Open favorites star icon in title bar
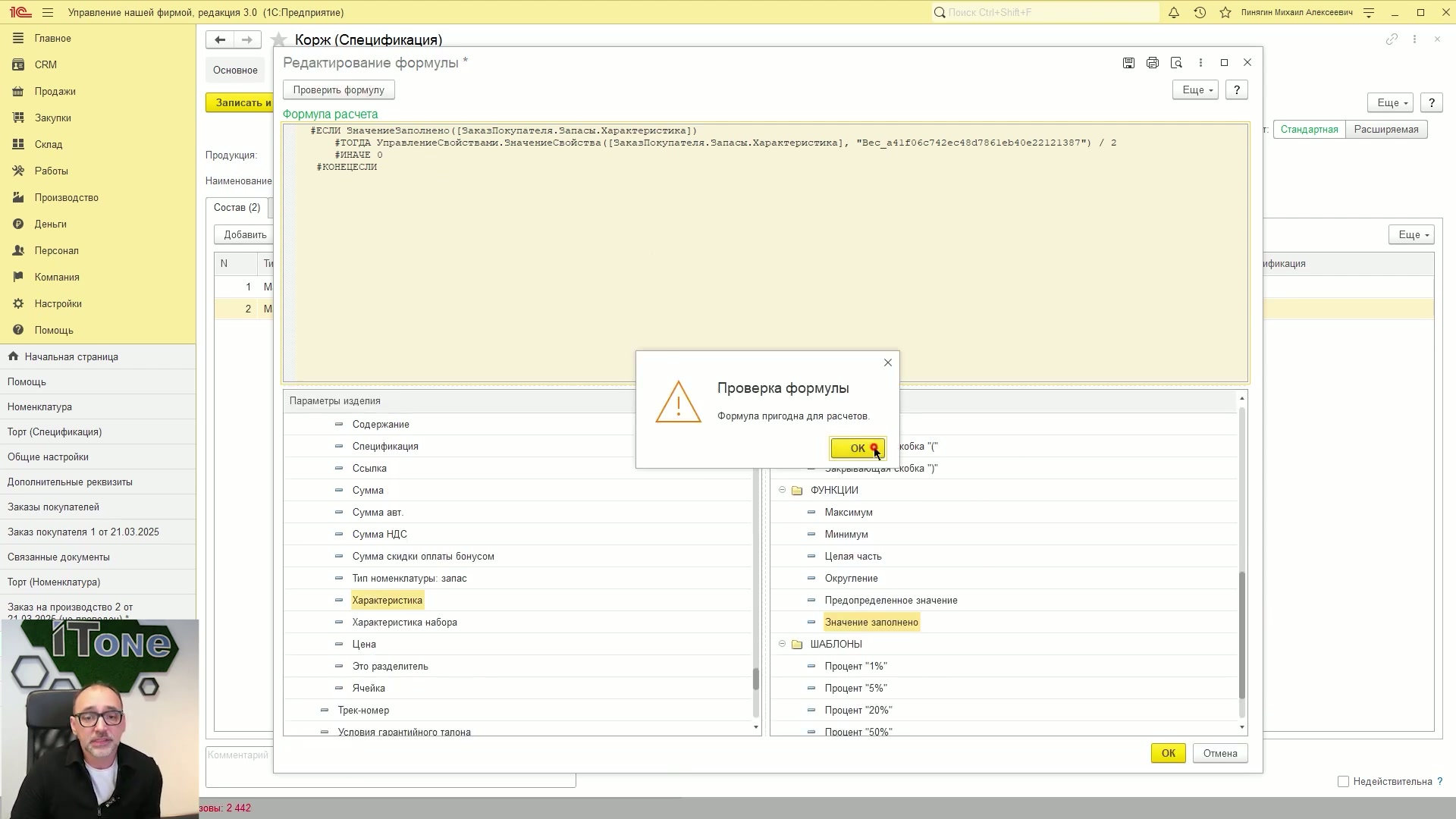Viewport: 1456px width, 819px height. tap(1225, 12)
